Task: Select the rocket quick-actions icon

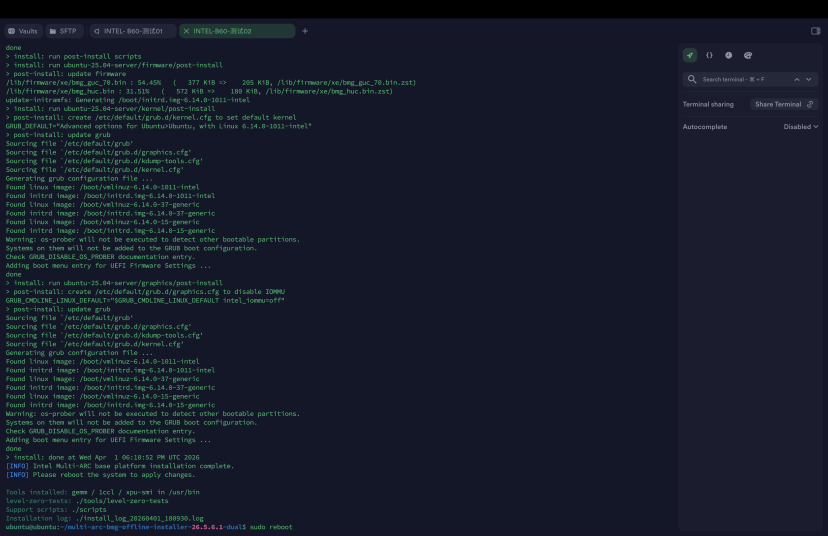Action: coord(690,55)
